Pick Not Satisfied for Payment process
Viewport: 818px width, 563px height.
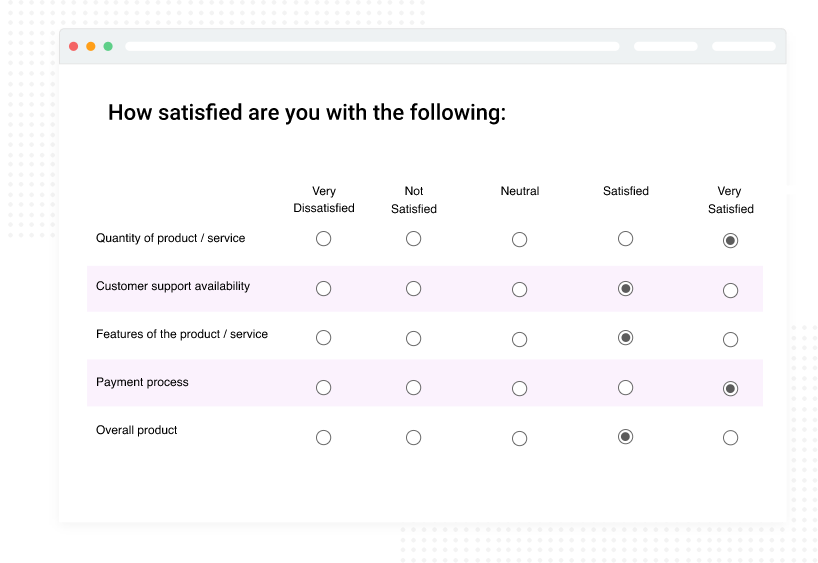[413, 388]
